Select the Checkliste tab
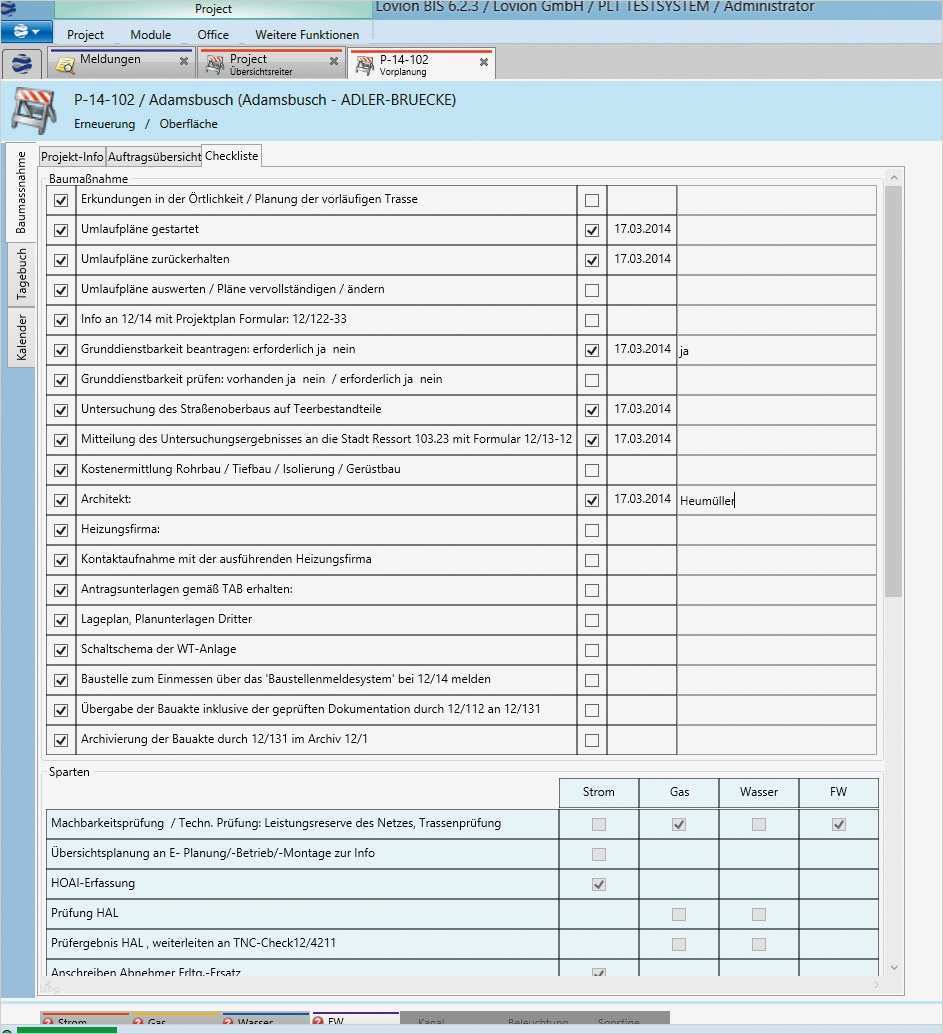The image size is (943, 1034). (231, 156)
